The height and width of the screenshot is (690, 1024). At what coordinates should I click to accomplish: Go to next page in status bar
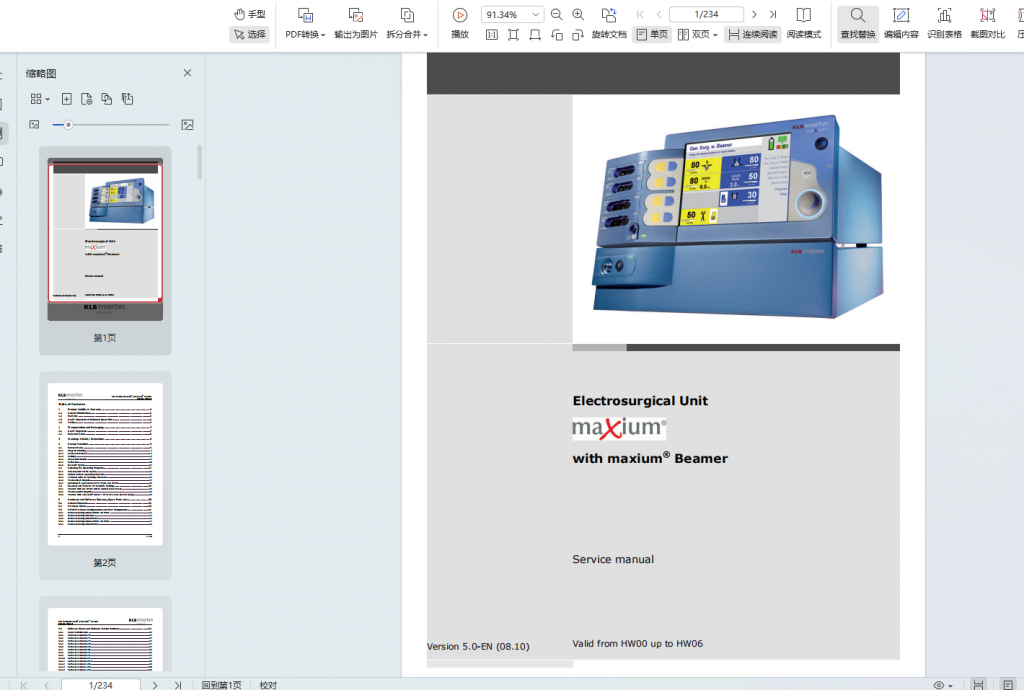pos(155,685)
